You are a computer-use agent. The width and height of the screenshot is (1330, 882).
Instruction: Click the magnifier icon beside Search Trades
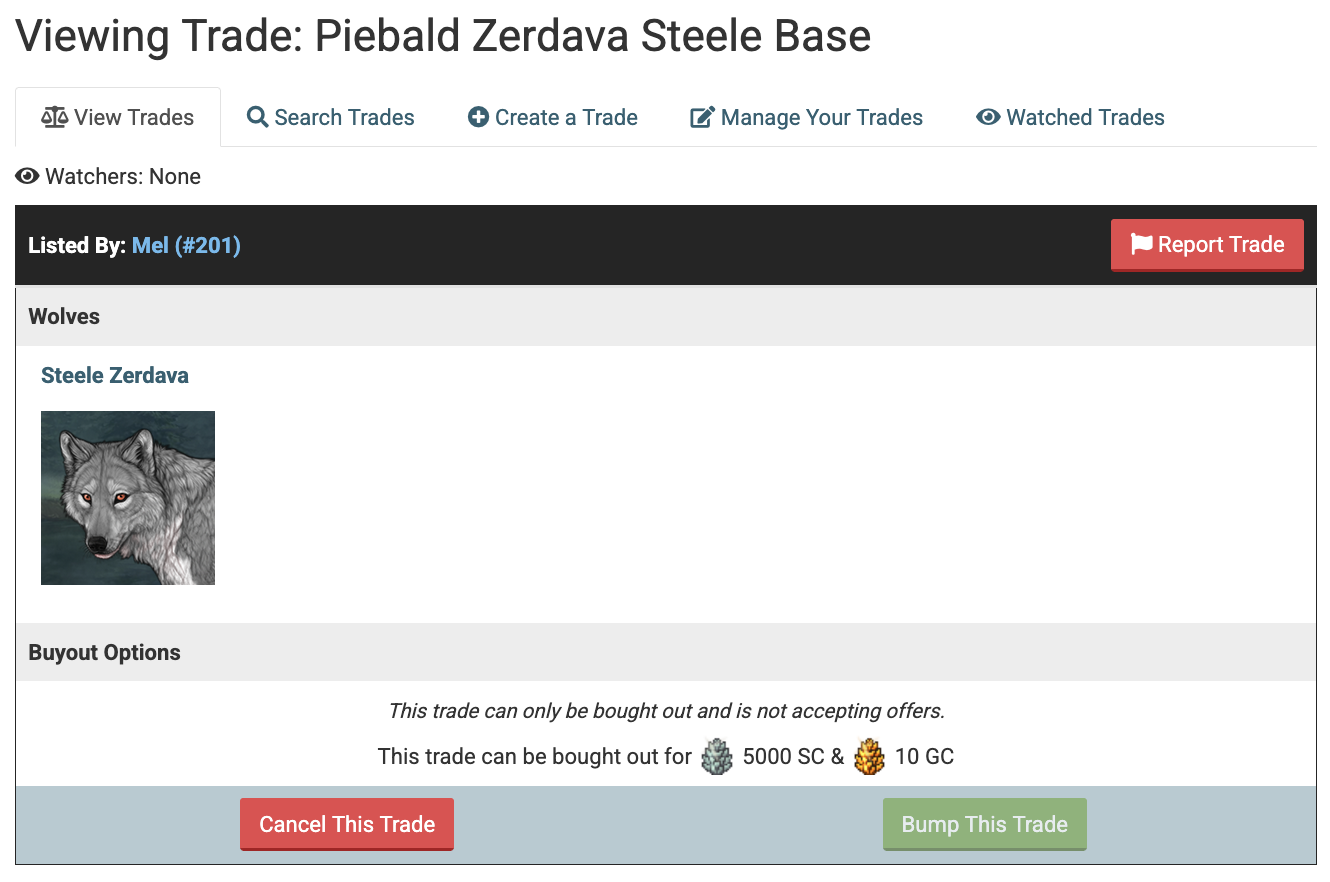(257, 117)
